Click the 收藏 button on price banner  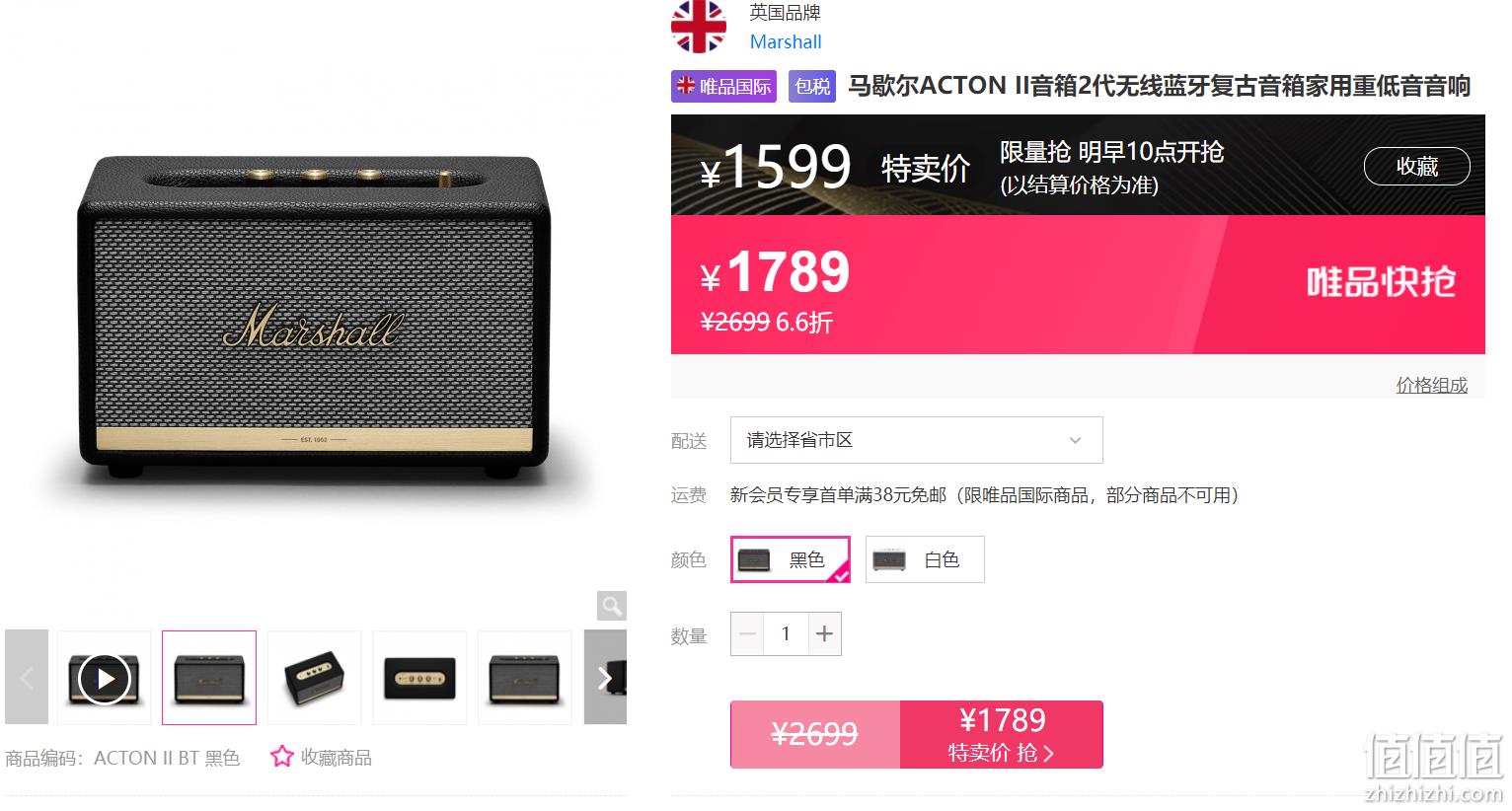click(1416, 167)
